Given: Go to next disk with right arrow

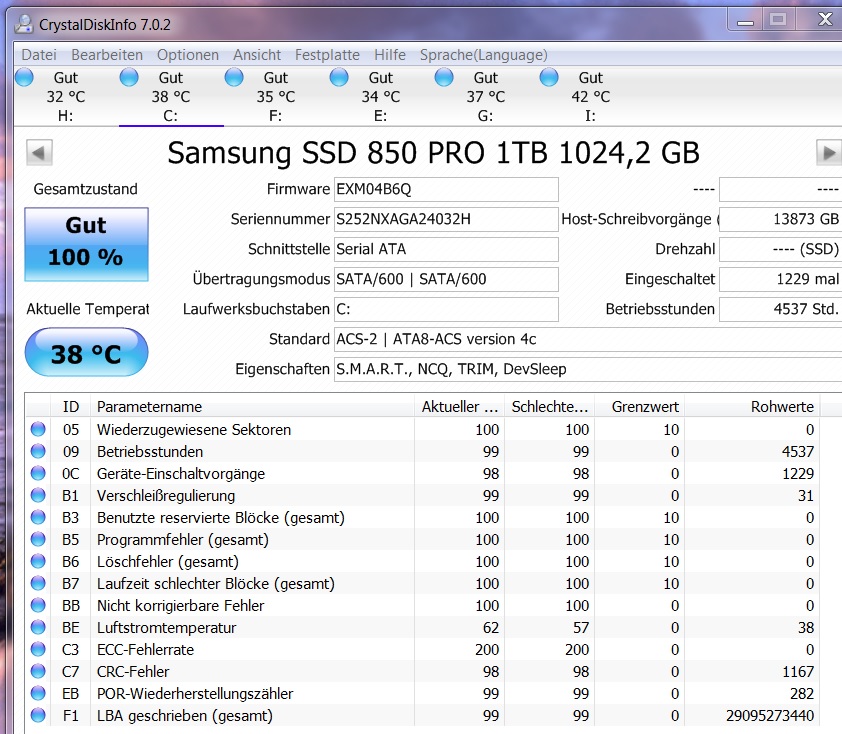Looking at the screenshot, I should (x=829, y=153).
